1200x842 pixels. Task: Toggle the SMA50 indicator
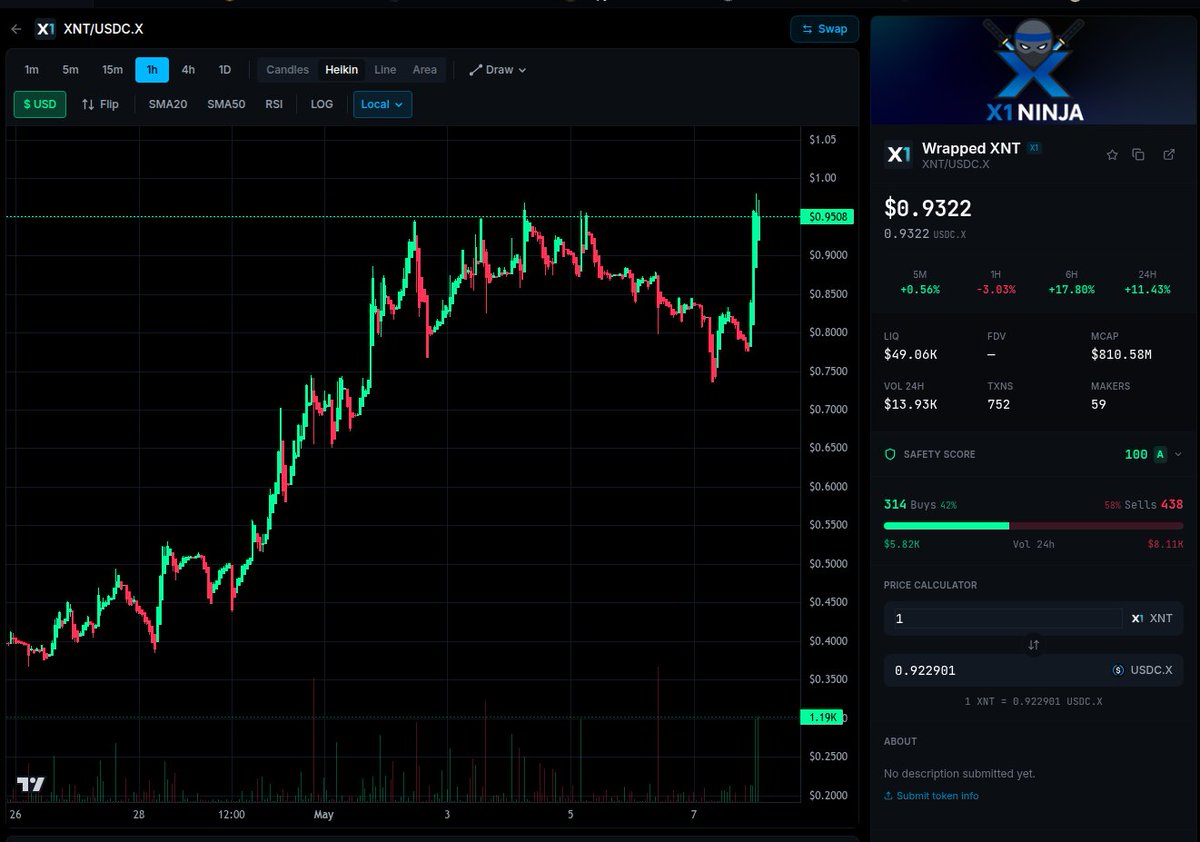[x=226, y=104]
